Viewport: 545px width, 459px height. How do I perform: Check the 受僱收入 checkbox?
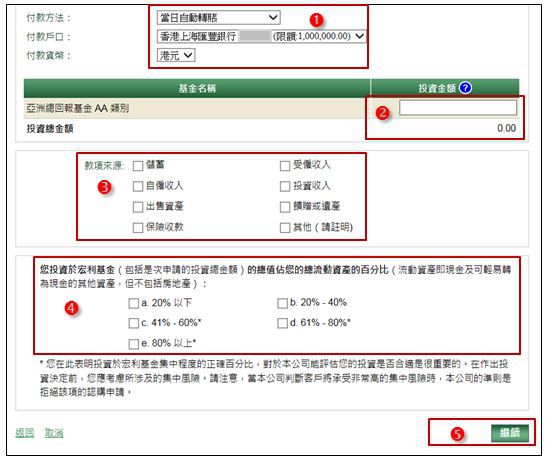(x=285, y=166)
